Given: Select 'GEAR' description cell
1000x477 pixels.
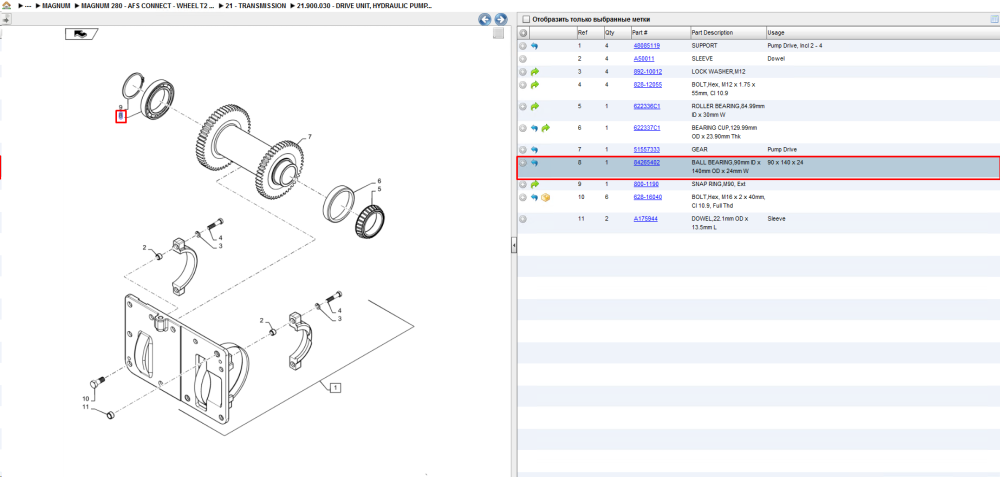Looking at the screenshot, I should point(700,150).
